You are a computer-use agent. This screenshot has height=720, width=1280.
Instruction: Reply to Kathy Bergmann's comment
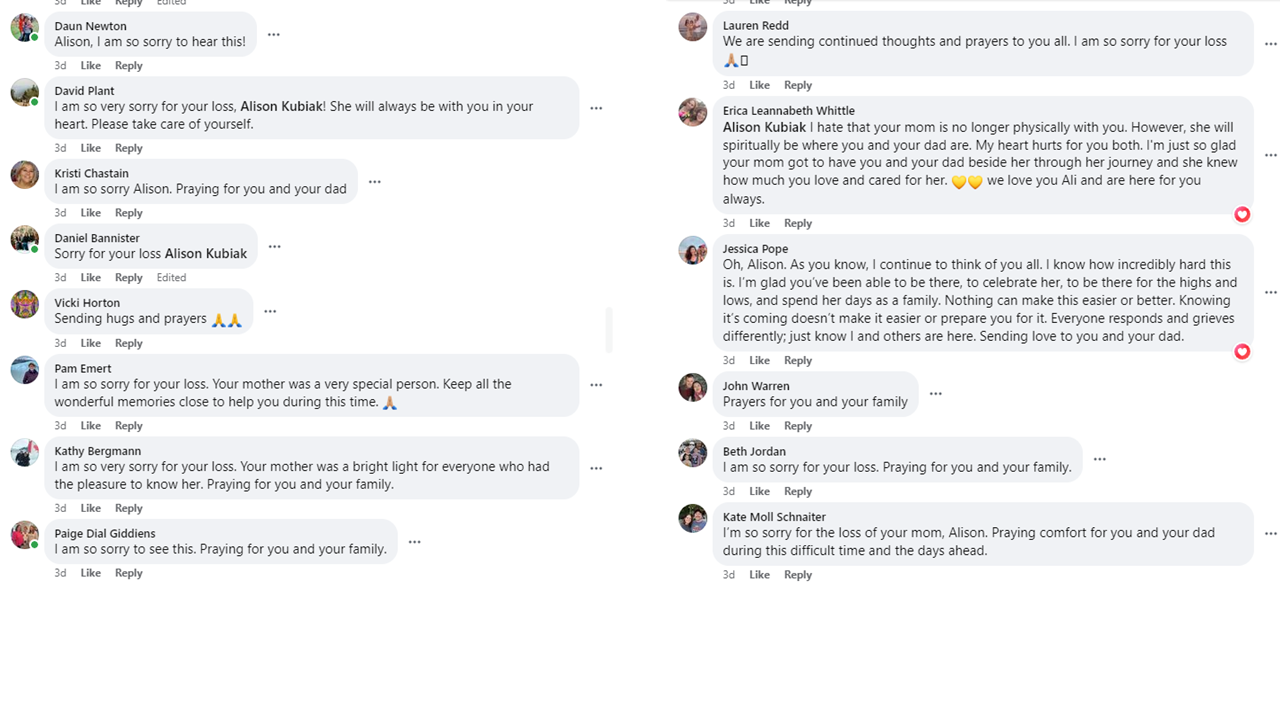click(129, 508)
